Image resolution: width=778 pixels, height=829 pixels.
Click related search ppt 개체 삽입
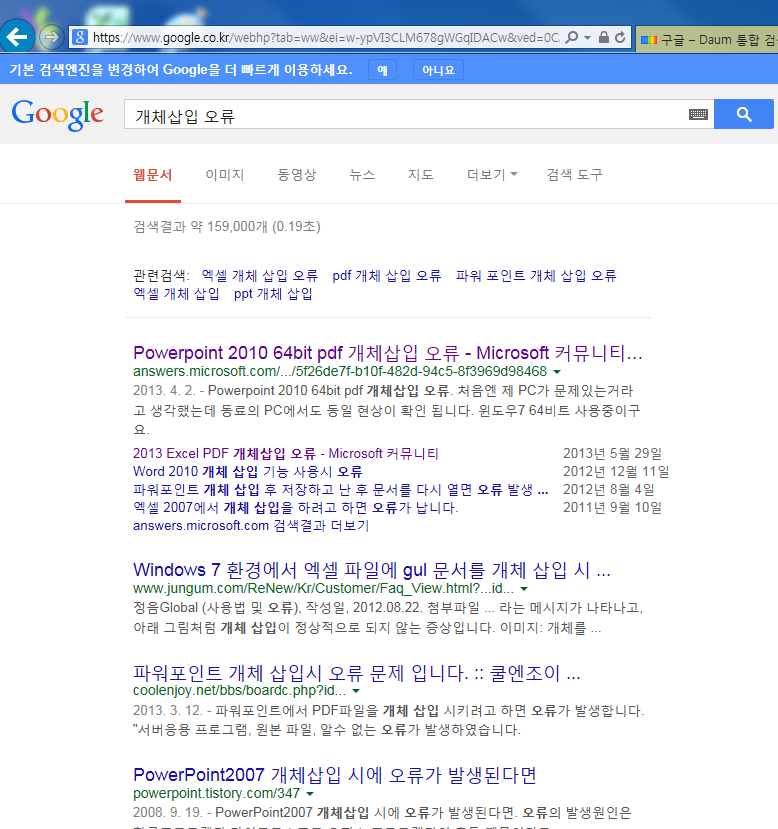pyautogui.click(x=273, y=293)
